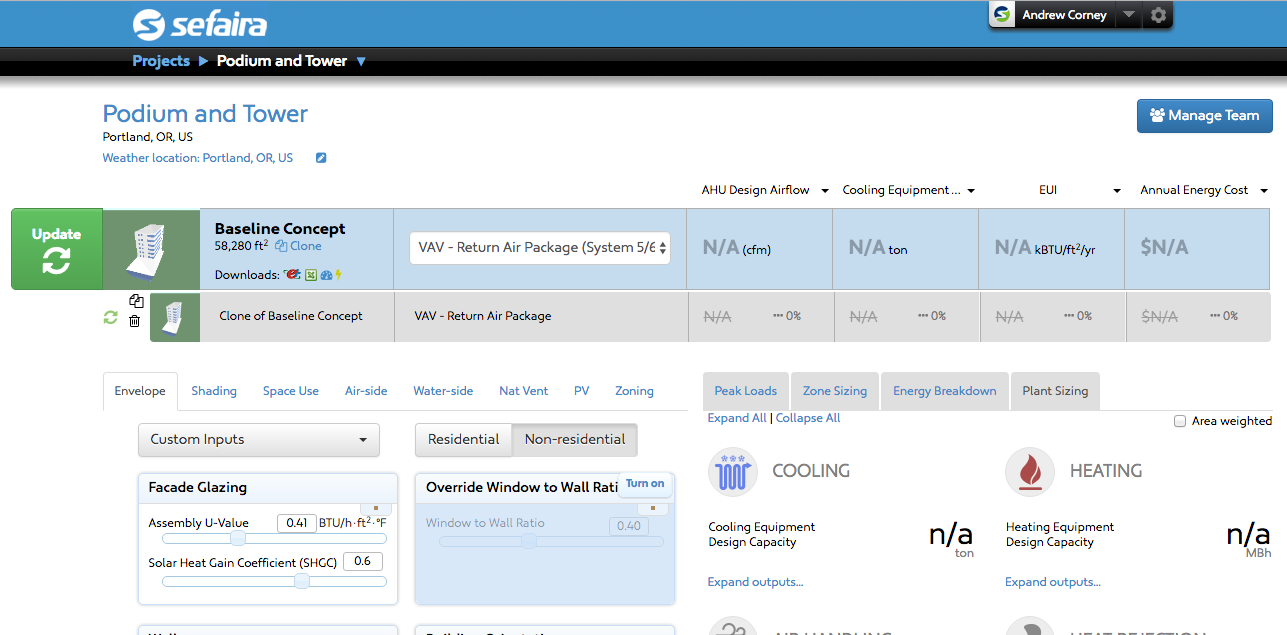Open the Plant Sizing tab
This screenshot has height=635, width=1287.
click(x=1055, y=391)
